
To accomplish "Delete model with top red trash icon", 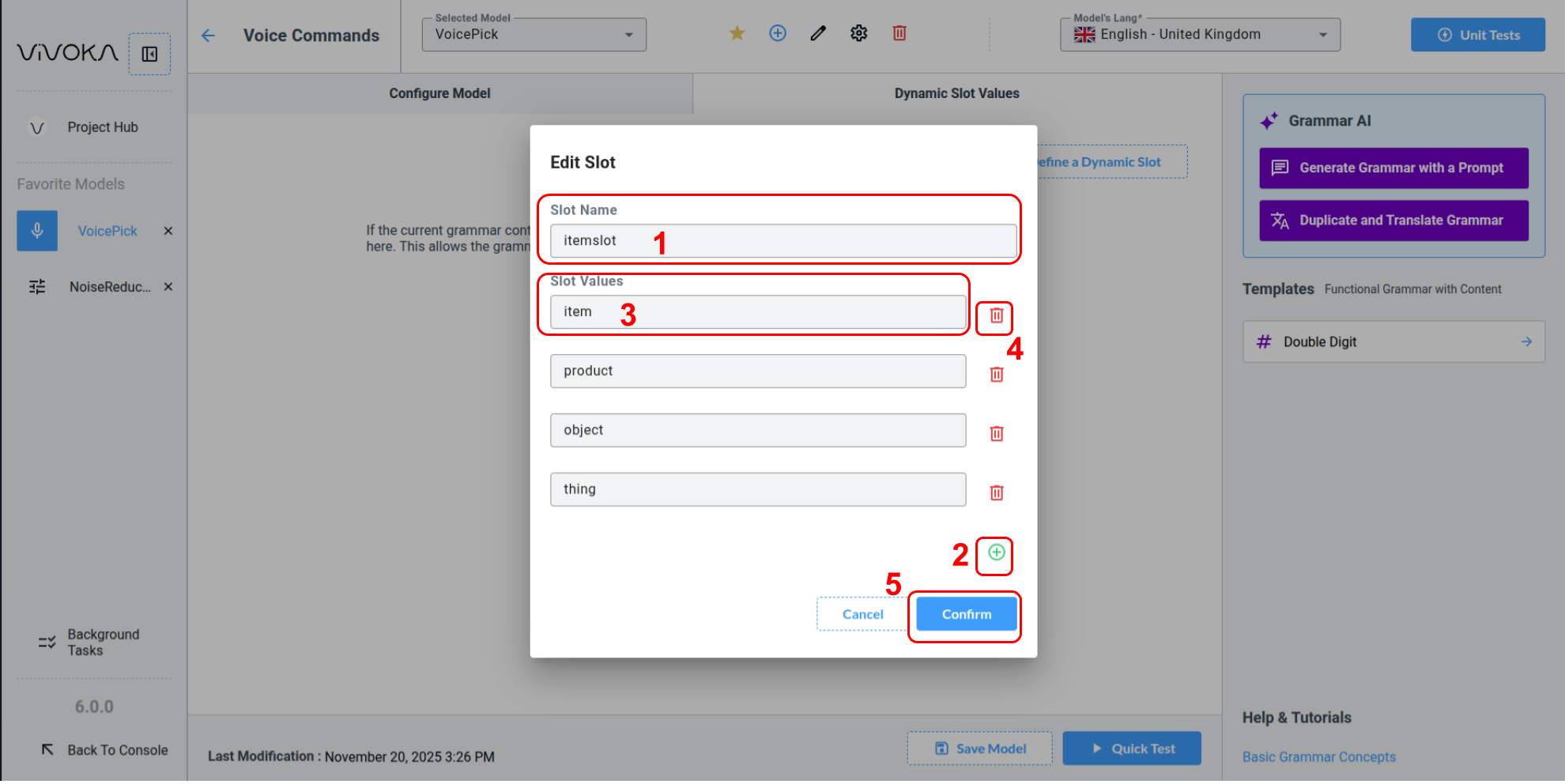I will click(899, 33).
